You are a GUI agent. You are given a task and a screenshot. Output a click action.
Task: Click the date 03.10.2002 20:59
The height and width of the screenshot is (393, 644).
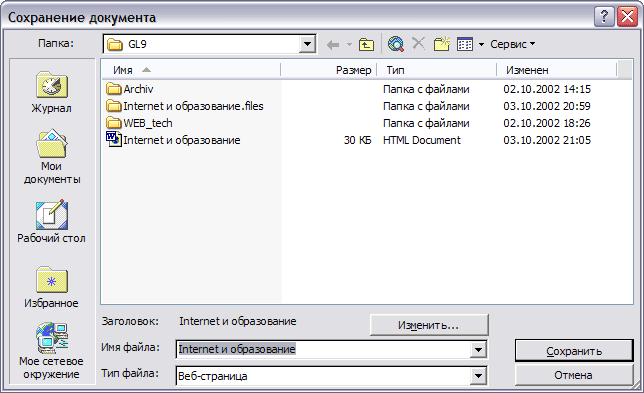(x=547, y=106)
